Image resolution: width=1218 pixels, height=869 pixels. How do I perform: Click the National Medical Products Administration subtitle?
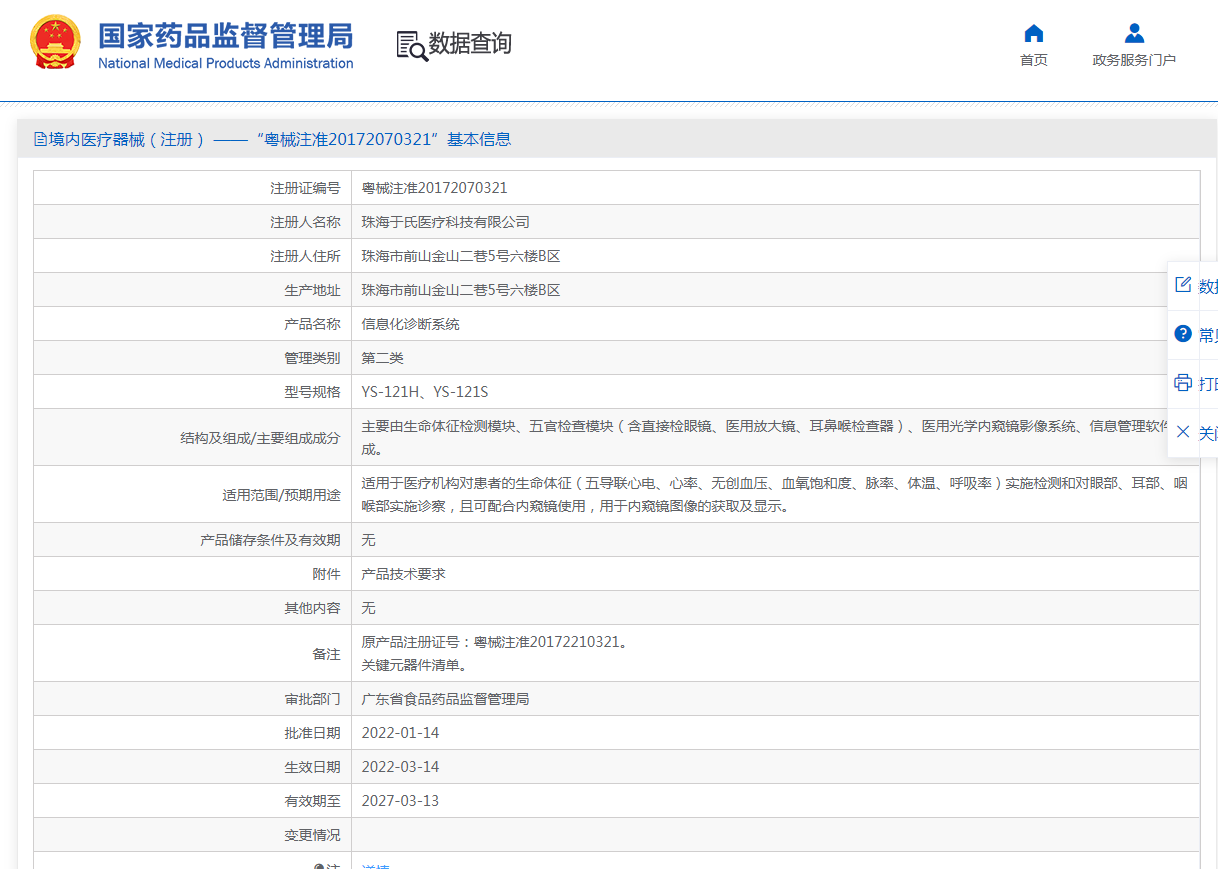225,63
